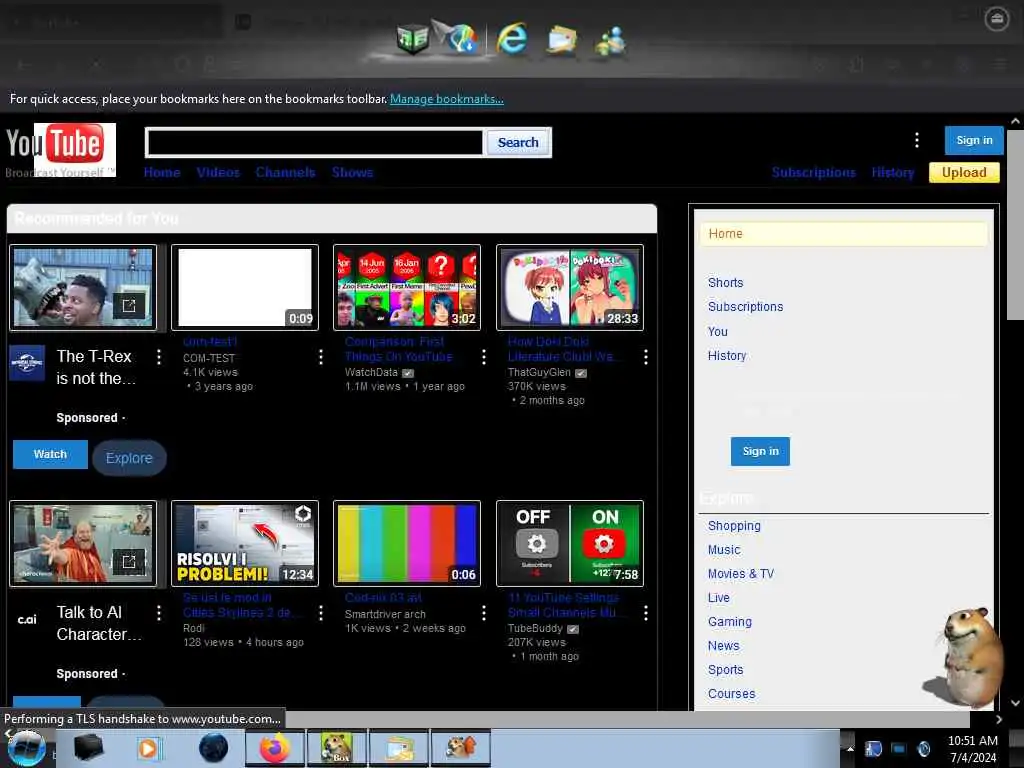
Task: Open the color bars 0:06 video thumbnail
Action: [407, 543]
